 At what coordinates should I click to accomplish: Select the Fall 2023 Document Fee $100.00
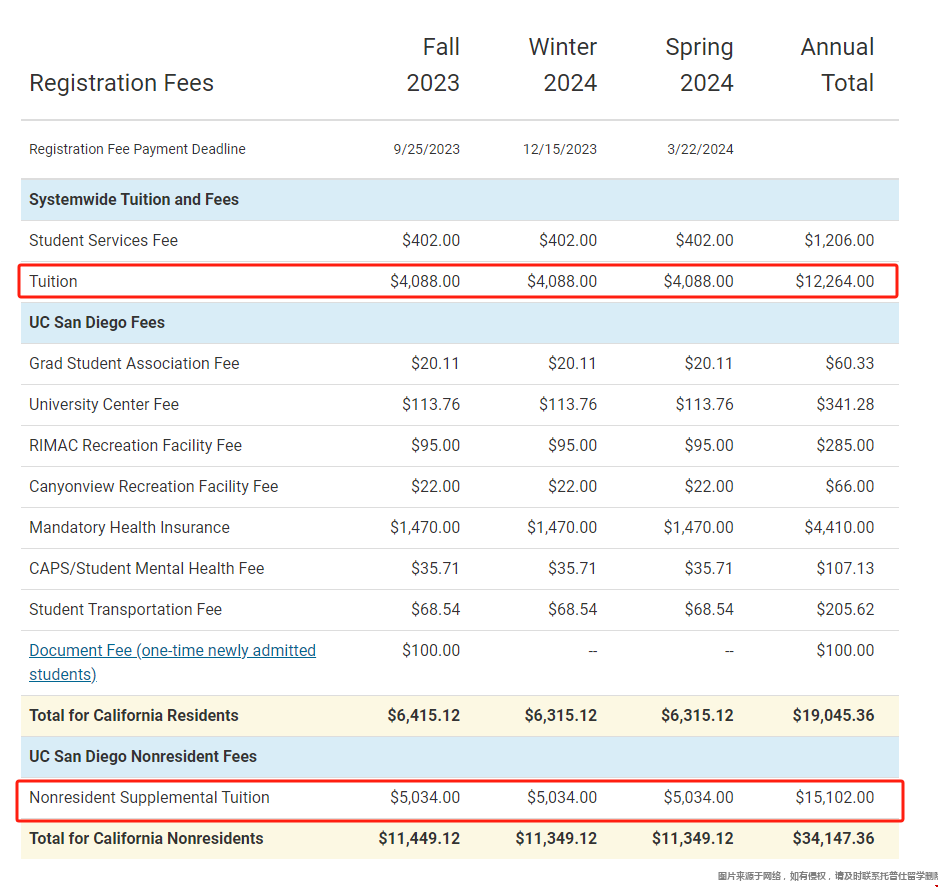(431, 650)
